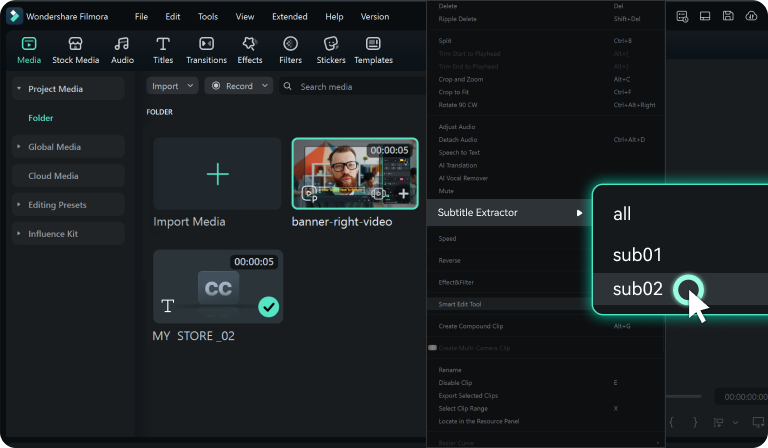
Task: Switch to the Audio panel
Action: coord(122,50)
